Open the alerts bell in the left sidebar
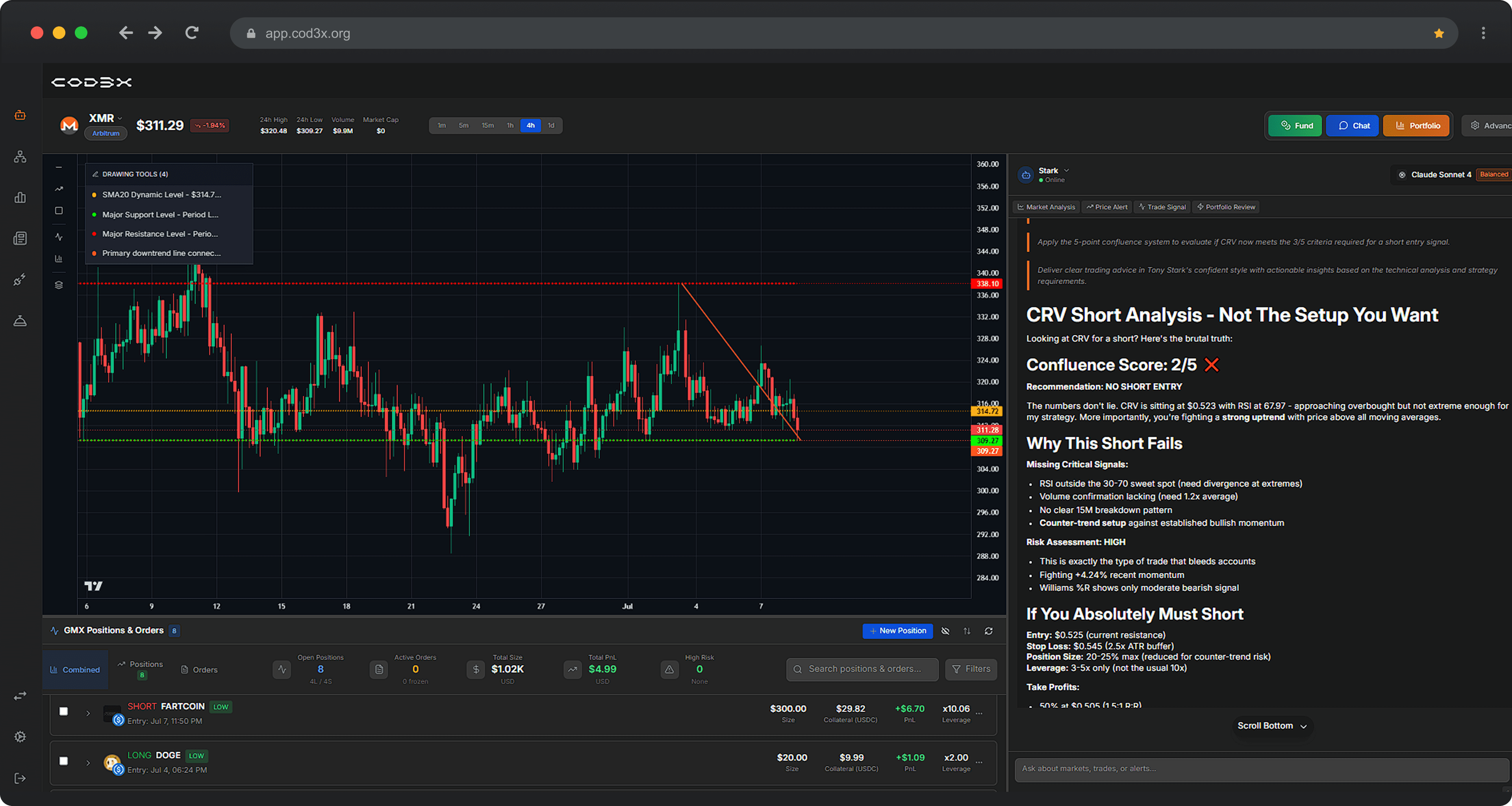Screen dimensions: 1512x806 [20, 320]
